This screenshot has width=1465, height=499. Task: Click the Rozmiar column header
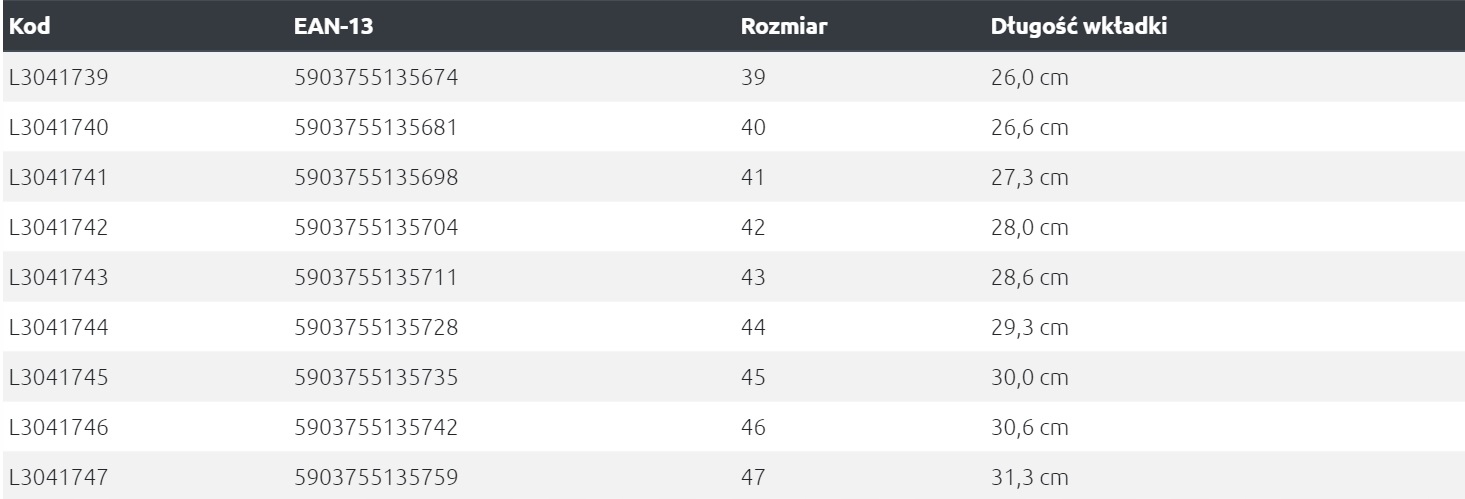pyautogui.click(x=784, y=26)
